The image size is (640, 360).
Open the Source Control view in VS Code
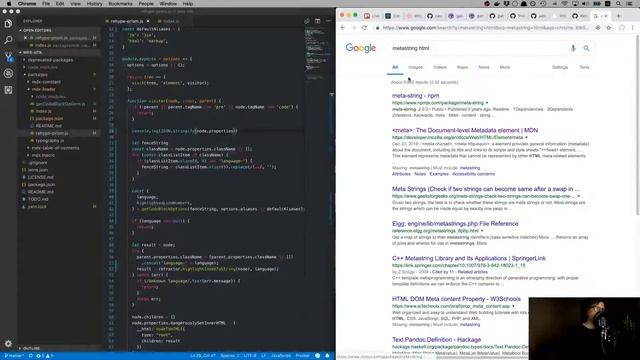[8, 57]
